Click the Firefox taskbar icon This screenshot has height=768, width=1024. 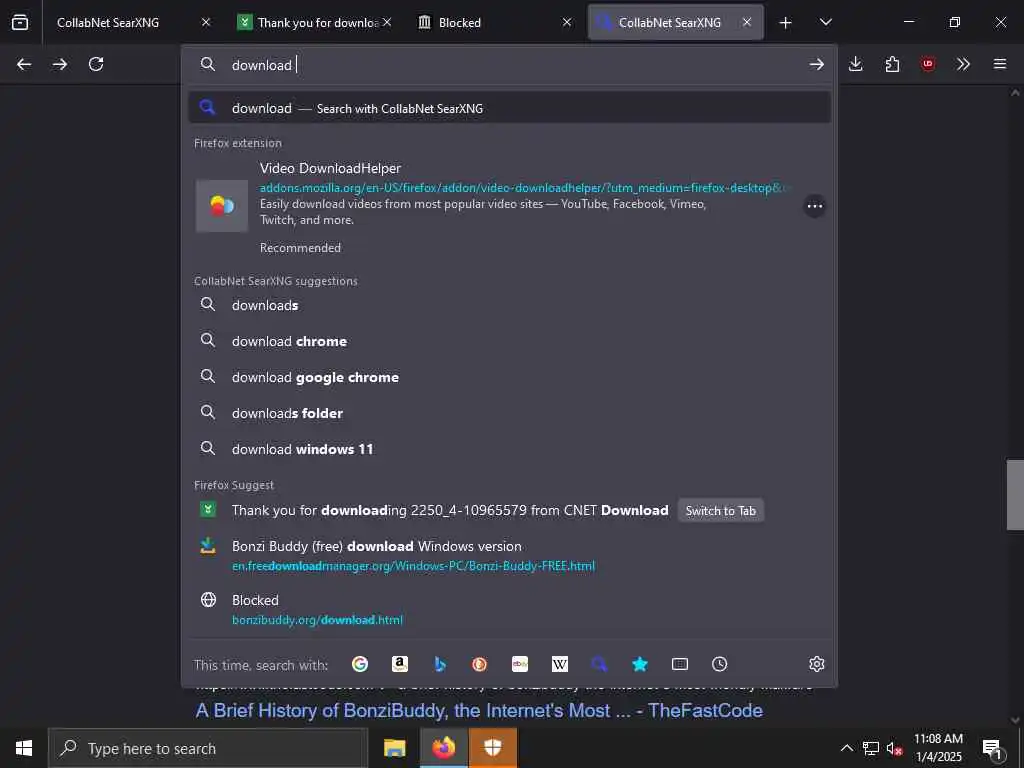click(x=443, y=748)
